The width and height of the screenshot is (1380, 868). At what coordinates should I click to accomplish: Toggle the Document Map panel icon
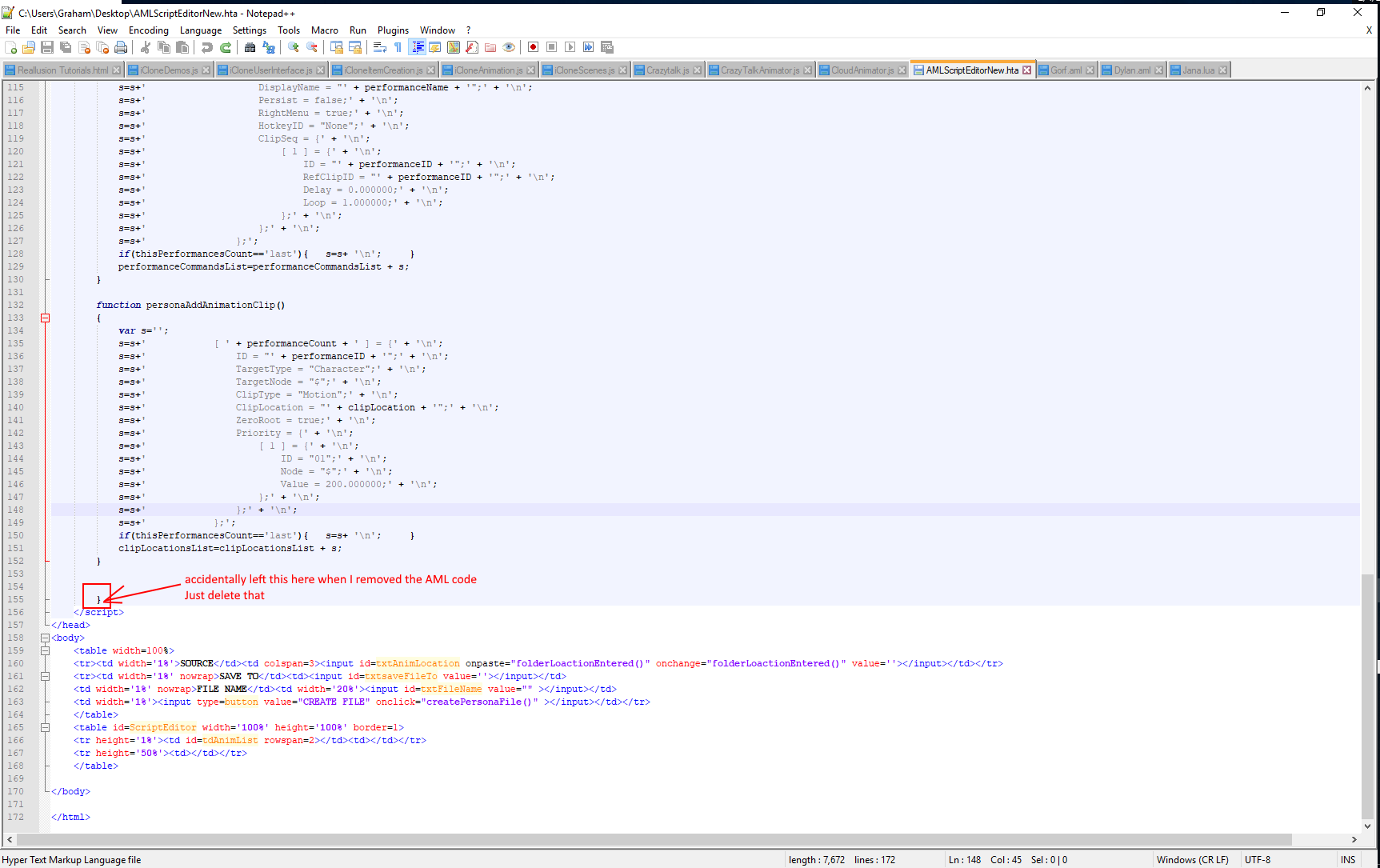pyautogui.click(x=454, y=48)
